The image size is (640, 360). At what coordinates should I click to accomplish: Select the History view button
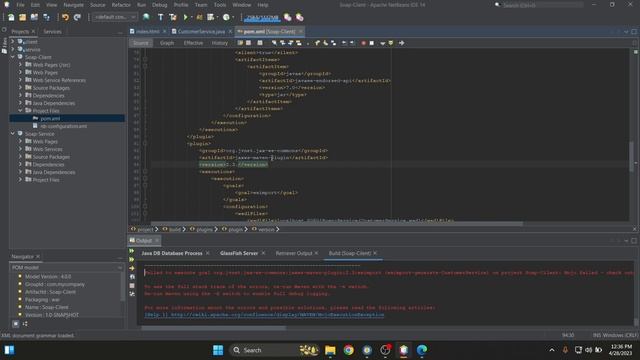pos(220,43)
